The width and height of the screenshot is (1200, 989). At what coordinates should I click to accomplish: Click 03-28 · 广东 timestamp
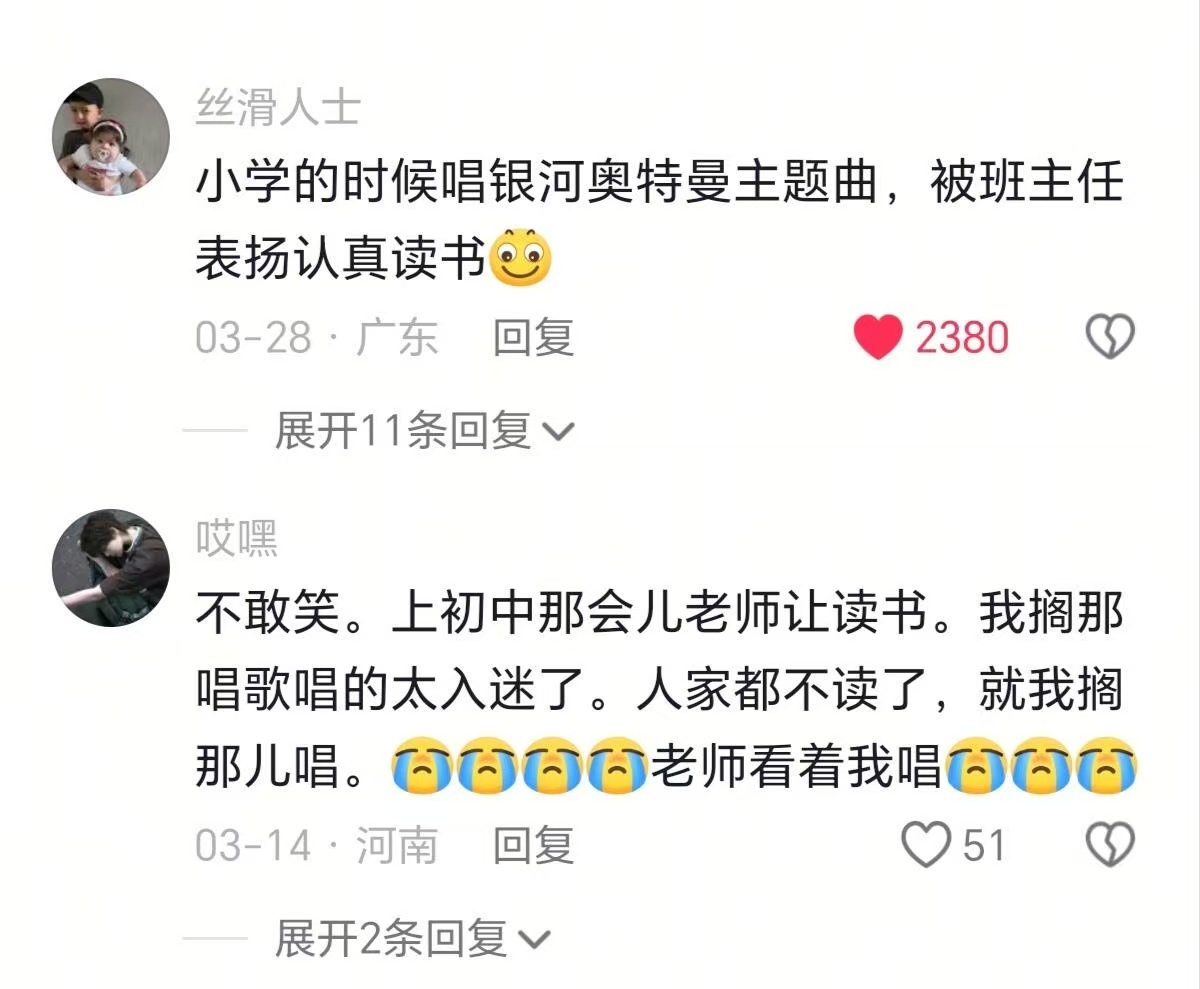pos(316,338)
